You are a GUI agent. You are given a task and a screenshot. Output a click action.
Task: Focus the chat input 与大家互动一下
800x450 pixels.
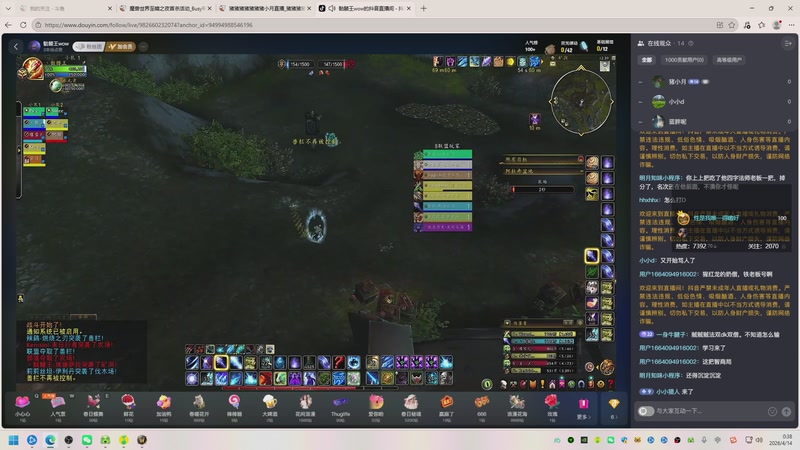[x=710, y=411]
